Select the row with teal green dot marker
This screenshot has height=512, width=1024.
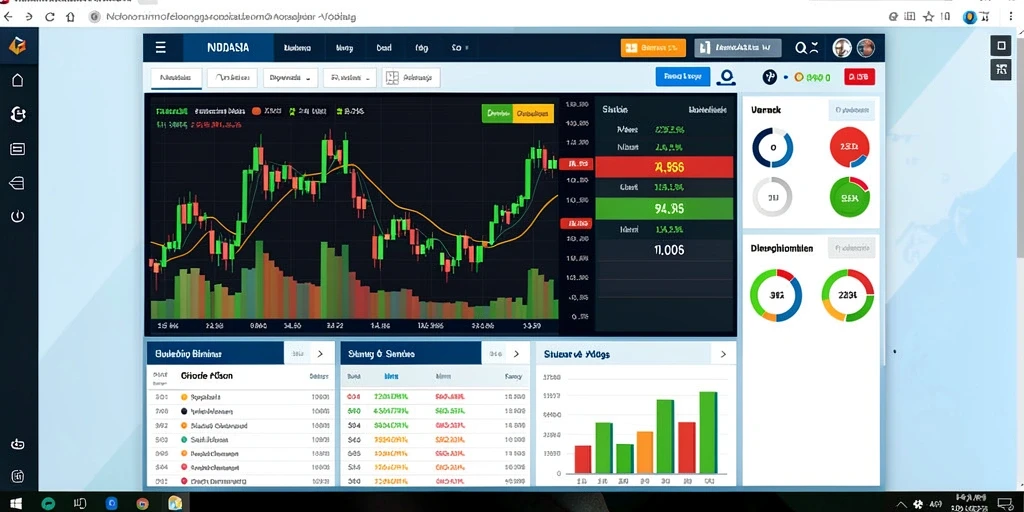click(240, 440)
